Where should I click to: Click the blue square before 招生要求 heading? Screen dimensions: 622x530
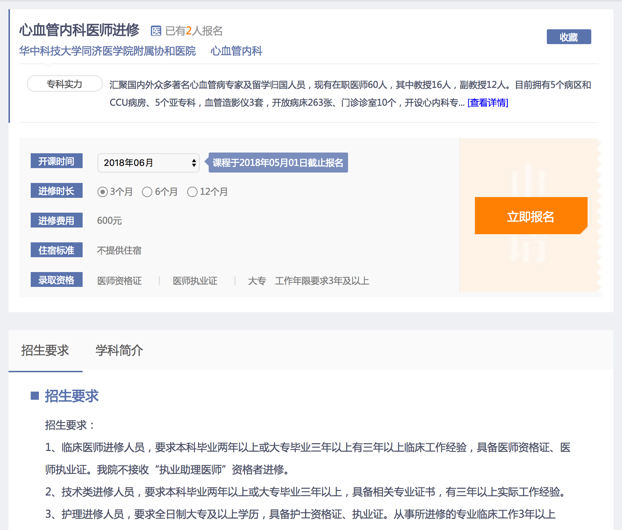pyautogui.click(x=35, y=396)
